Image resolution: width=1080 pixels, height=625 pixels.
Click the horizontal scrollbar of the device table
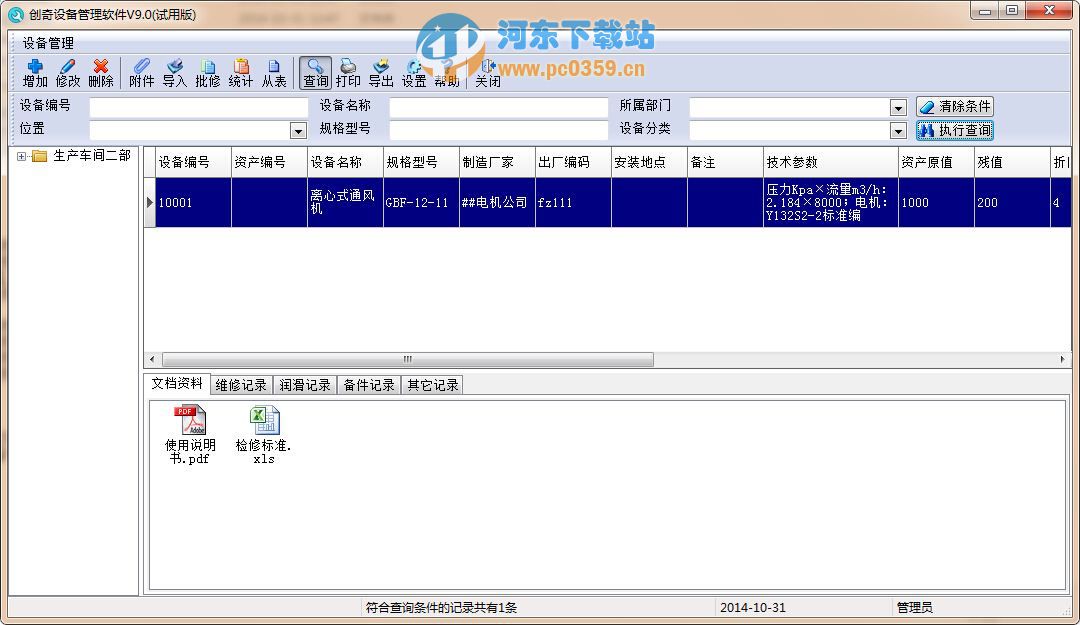coord(407,359)
